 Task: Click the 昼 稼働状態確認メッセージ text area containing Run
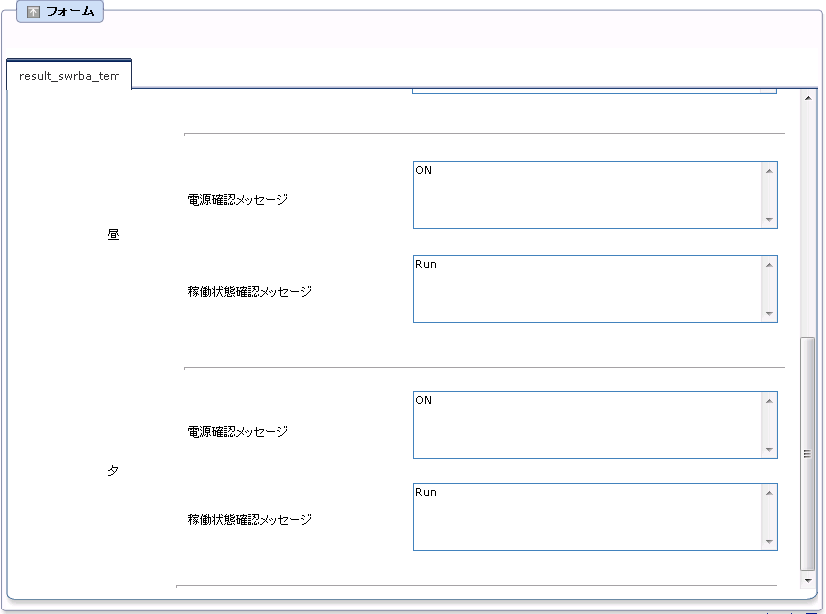(595, 289)
